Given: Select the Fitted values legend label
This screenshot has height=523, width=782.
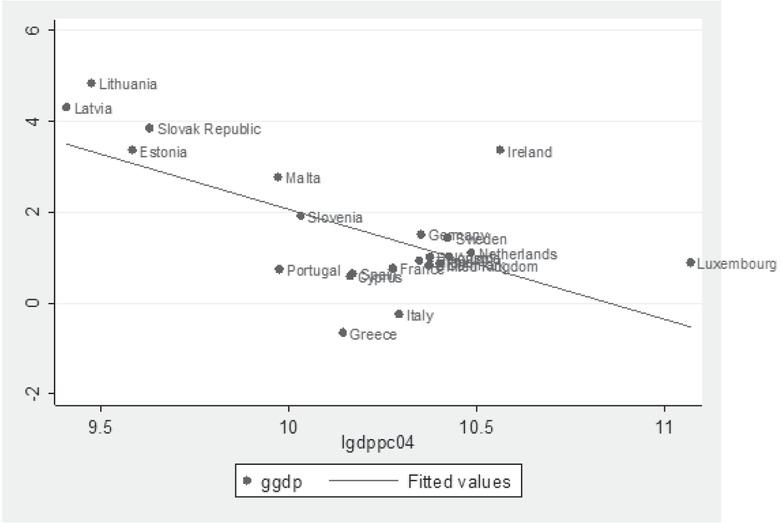Looking at the screenshot, I should (x=459, y=481).
